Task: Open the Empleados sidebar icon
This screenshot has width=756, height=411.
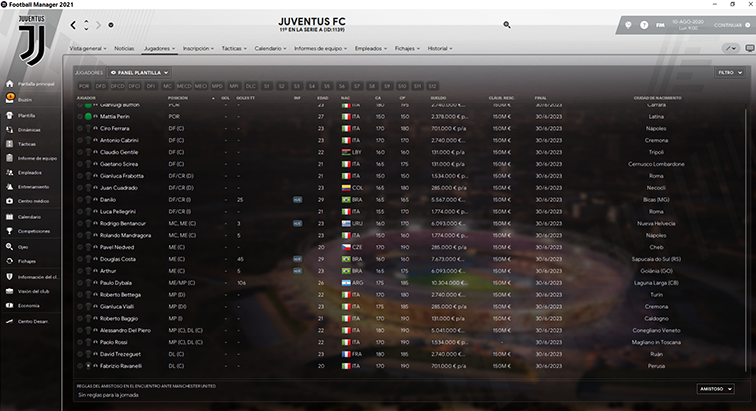Action: 10,172
